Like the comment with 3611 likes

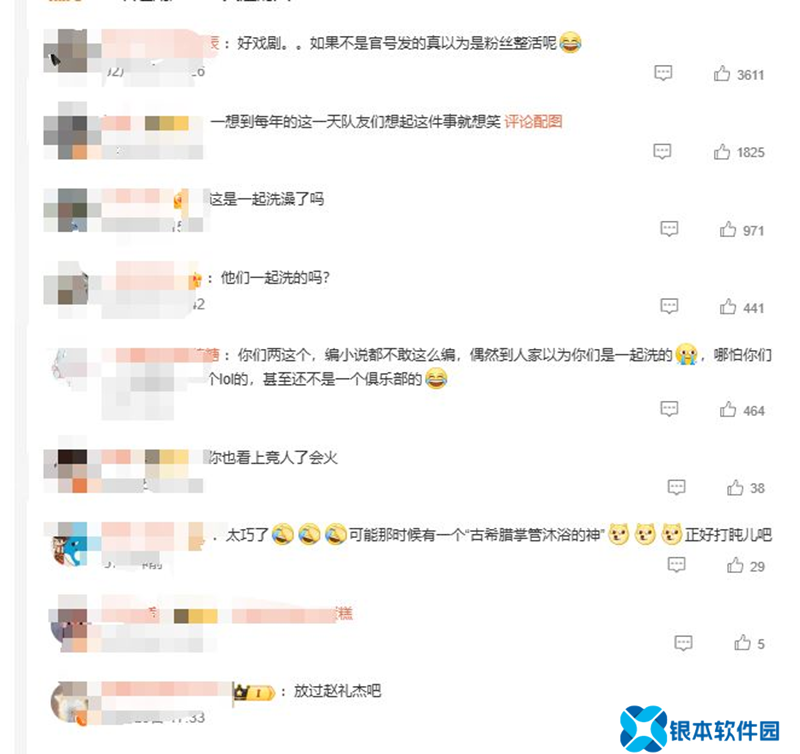pos(721,73)
